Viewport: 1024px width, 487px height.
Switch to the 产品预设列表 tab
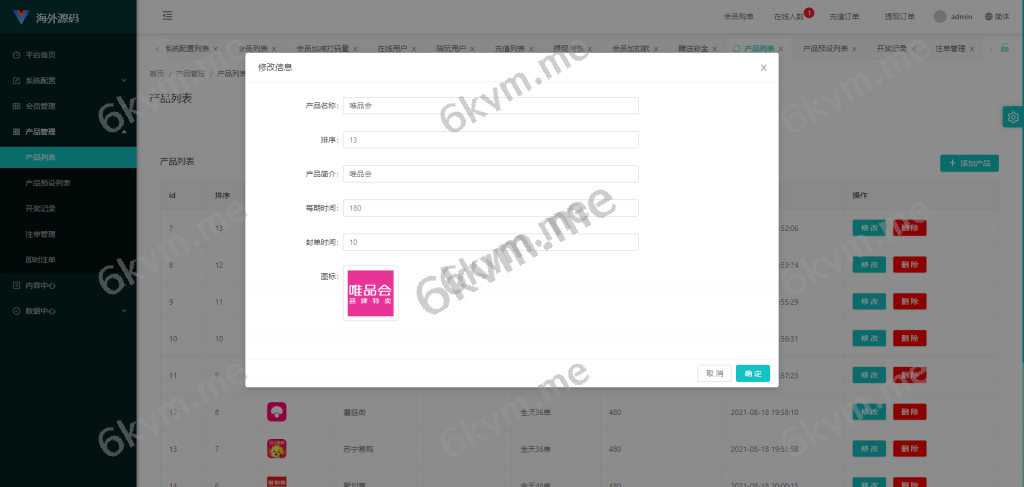(x=825, y=48)
